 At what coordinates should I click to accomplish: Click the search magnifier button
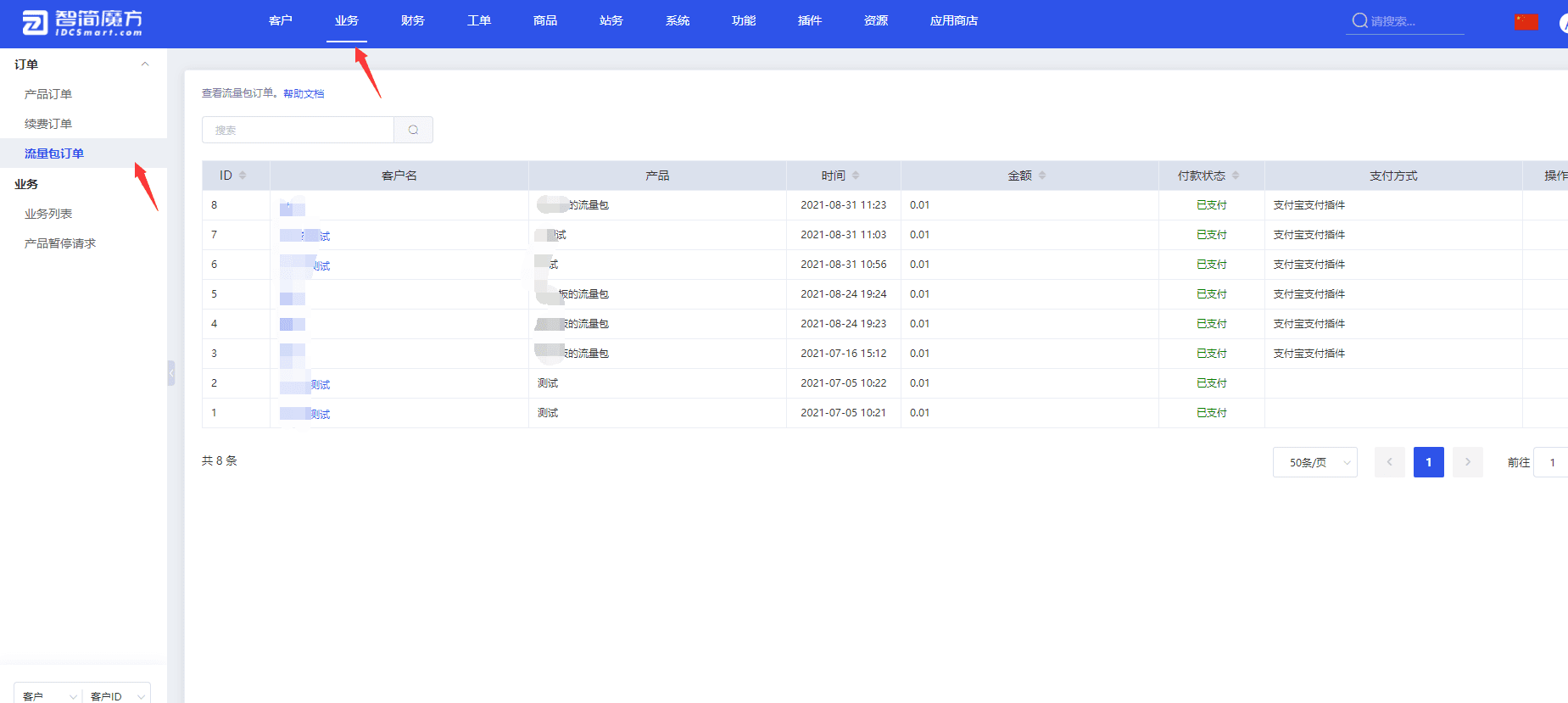click(414, 130)
